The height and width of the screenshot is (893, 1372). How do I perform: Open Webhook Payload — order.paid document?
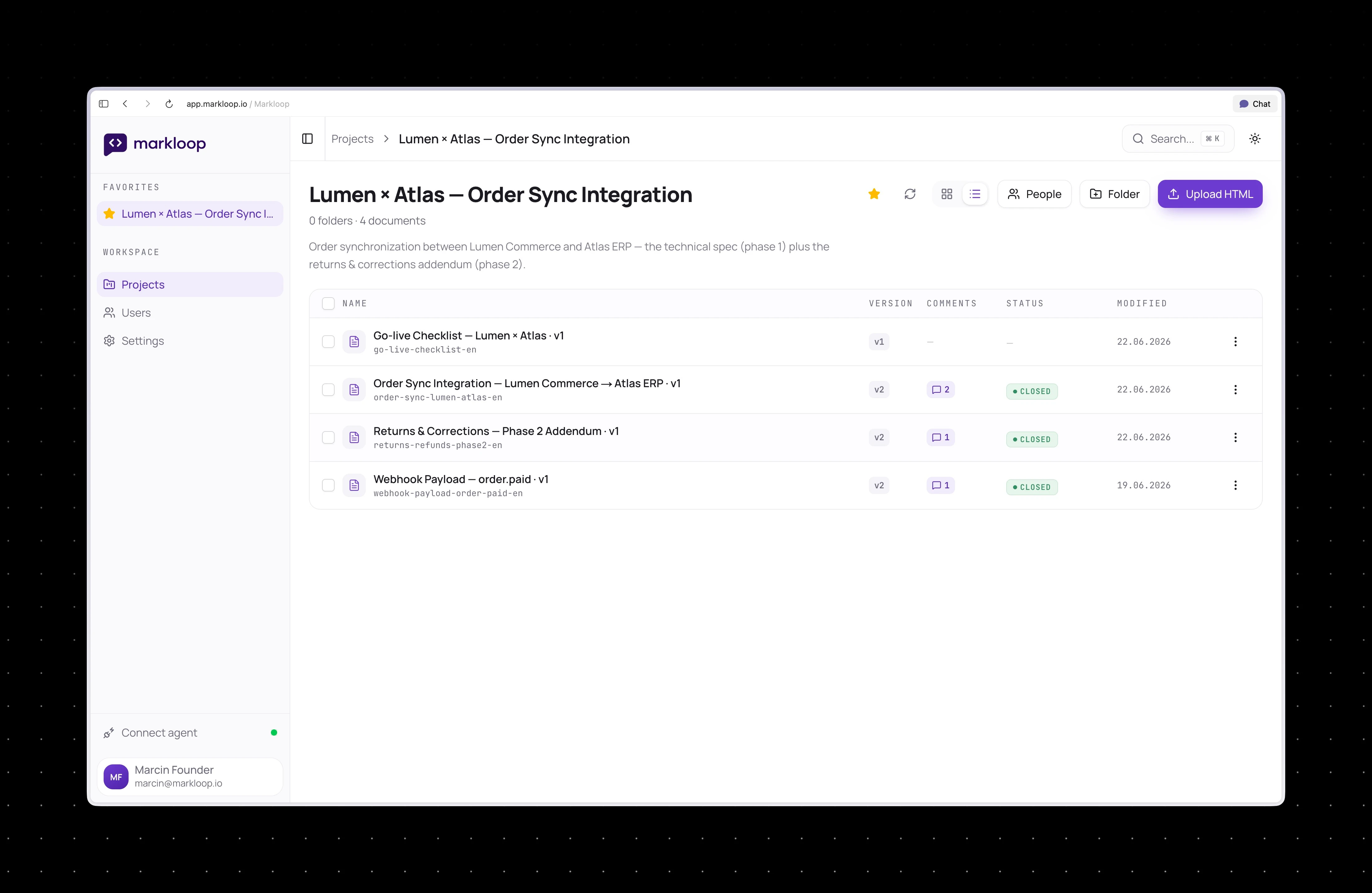(461, 479)
